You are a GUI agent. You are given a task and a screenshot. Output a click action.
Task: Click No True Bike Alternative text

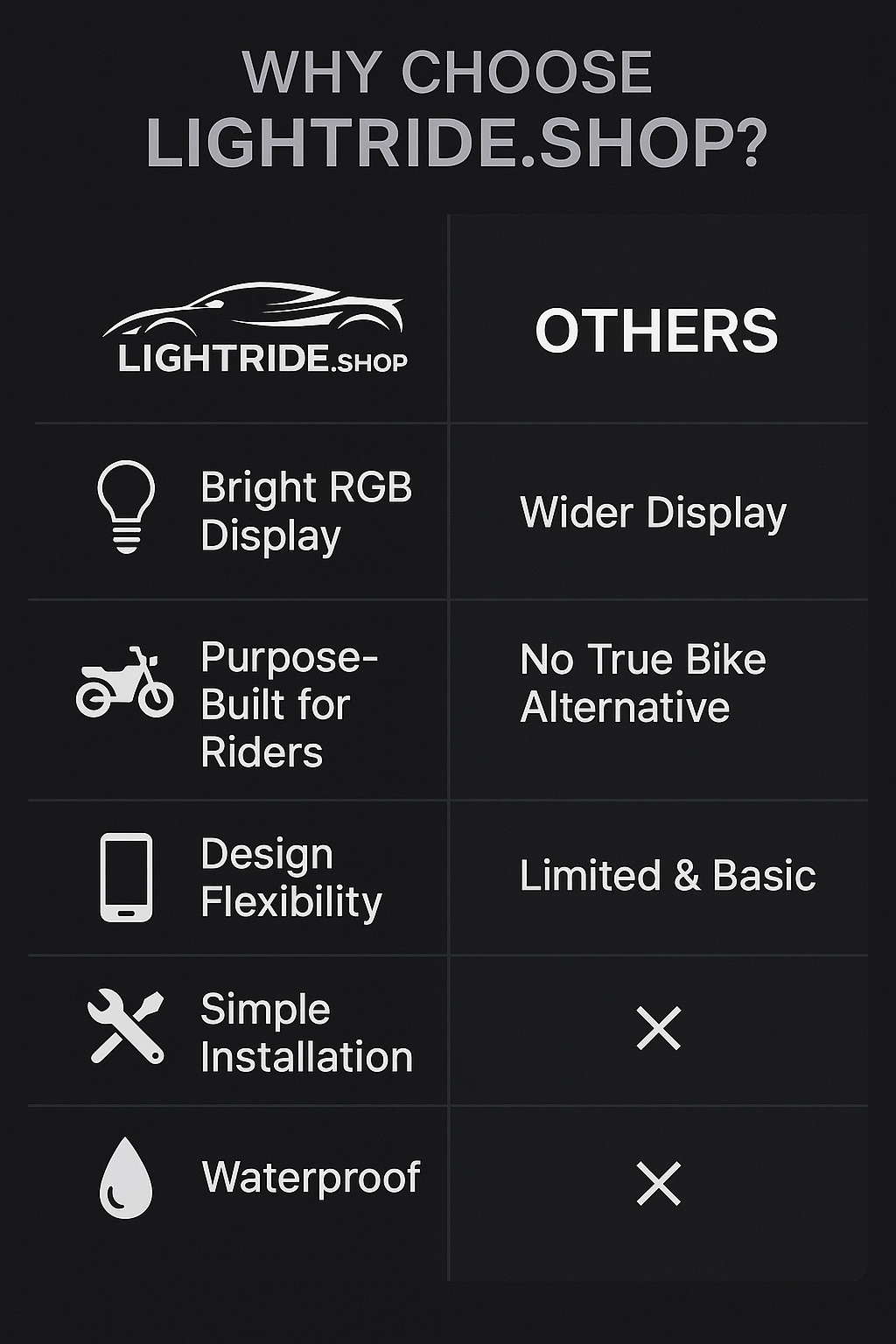click(x=643, y=683)
